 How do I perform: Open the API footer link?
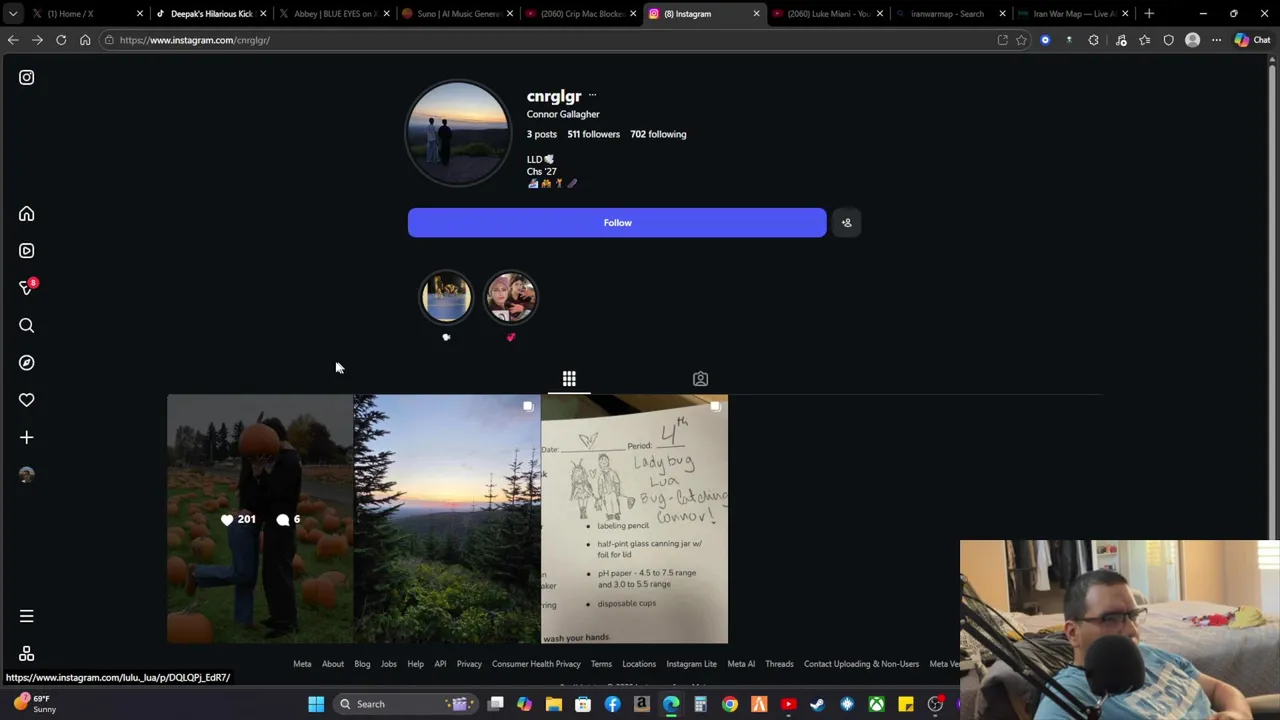click(440, 664)
